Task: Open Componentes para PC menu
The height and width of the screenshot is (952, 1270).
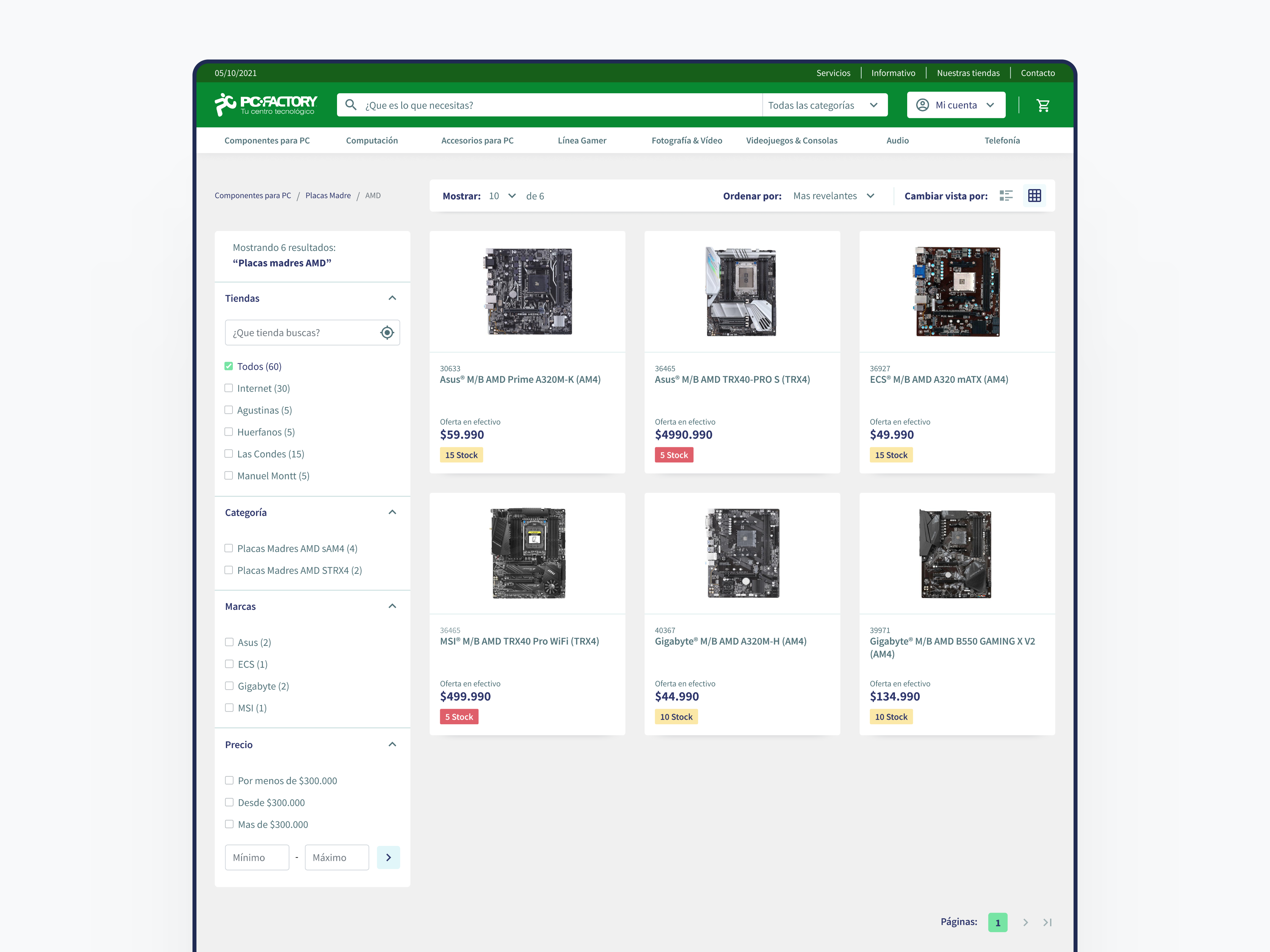Action: pyautogui.click(x=267, y=140)
